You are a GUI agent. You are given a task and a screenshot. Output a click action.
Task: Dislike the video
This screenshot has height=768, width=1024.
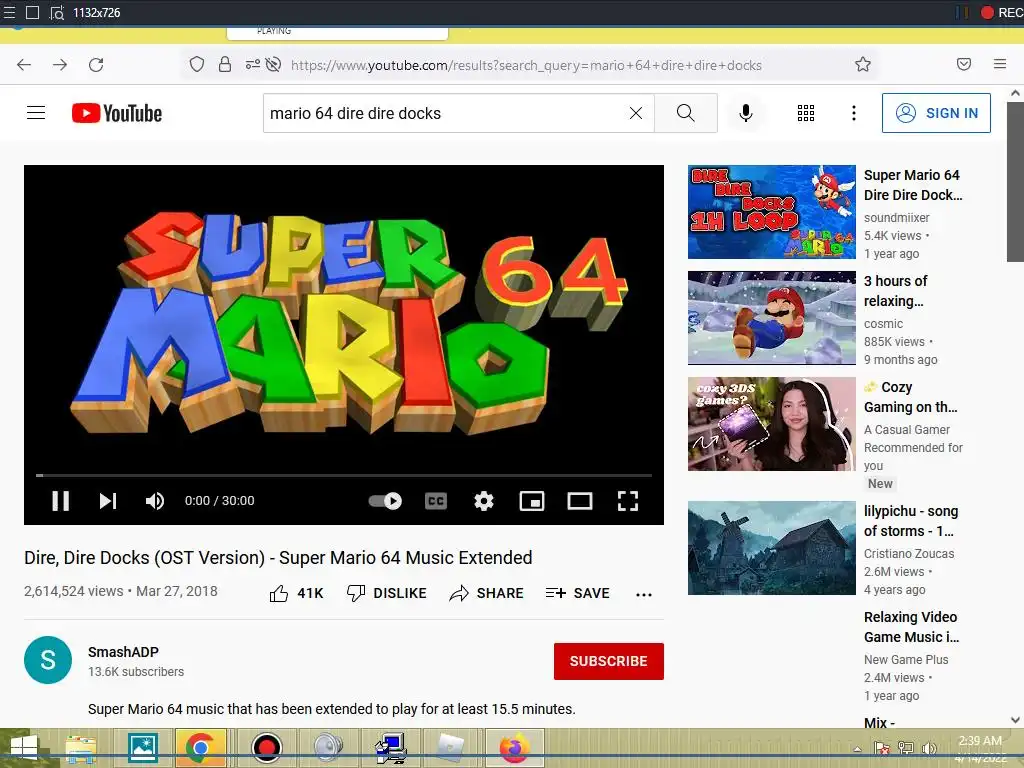386,593
